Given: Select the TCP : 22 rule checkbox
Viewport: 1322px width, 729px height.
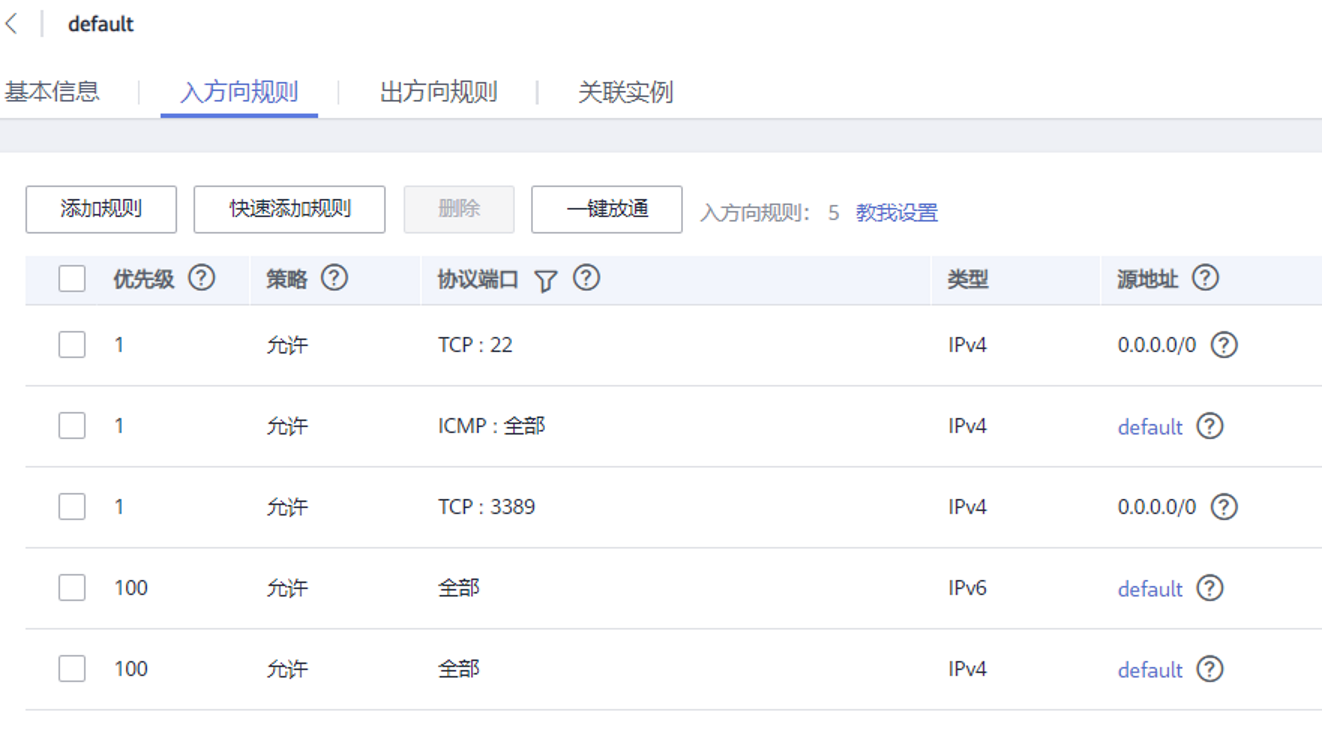Looking at the screenshot, I should pos(72,345).
